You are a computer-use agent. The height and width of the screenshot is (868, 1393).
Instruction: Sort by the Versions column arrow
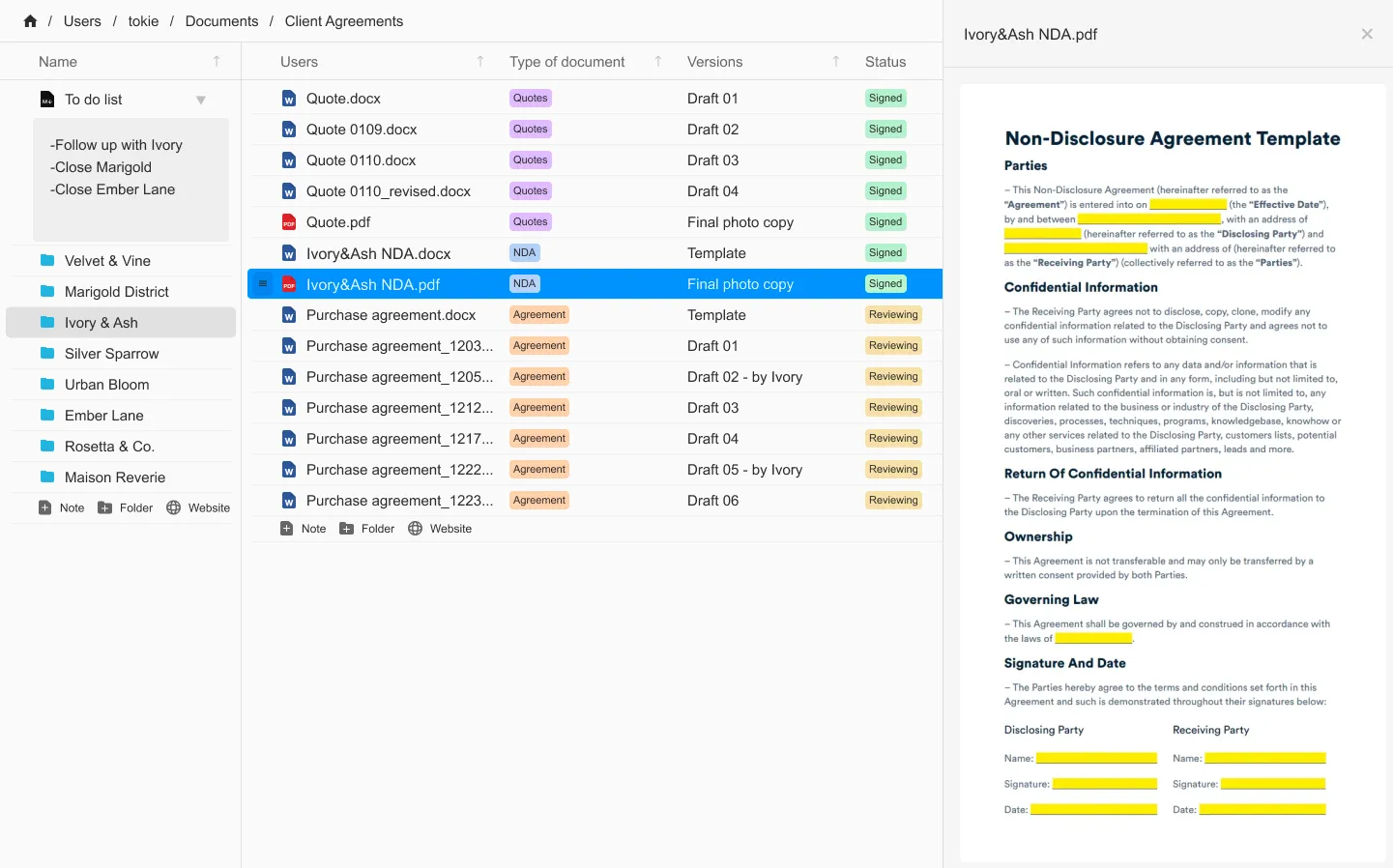click(836, 62)
